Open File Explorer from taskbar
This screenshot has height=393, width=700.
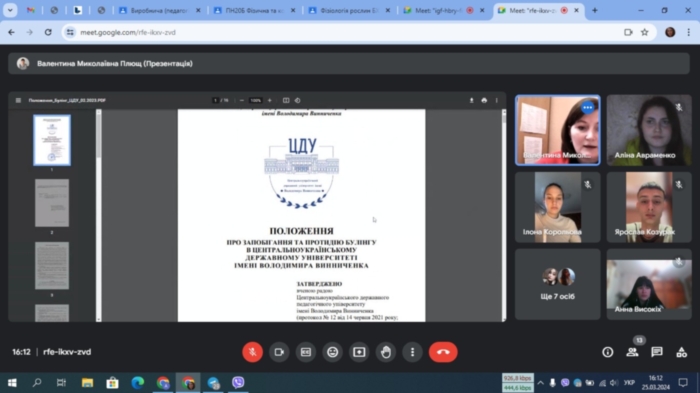[87, 383]
